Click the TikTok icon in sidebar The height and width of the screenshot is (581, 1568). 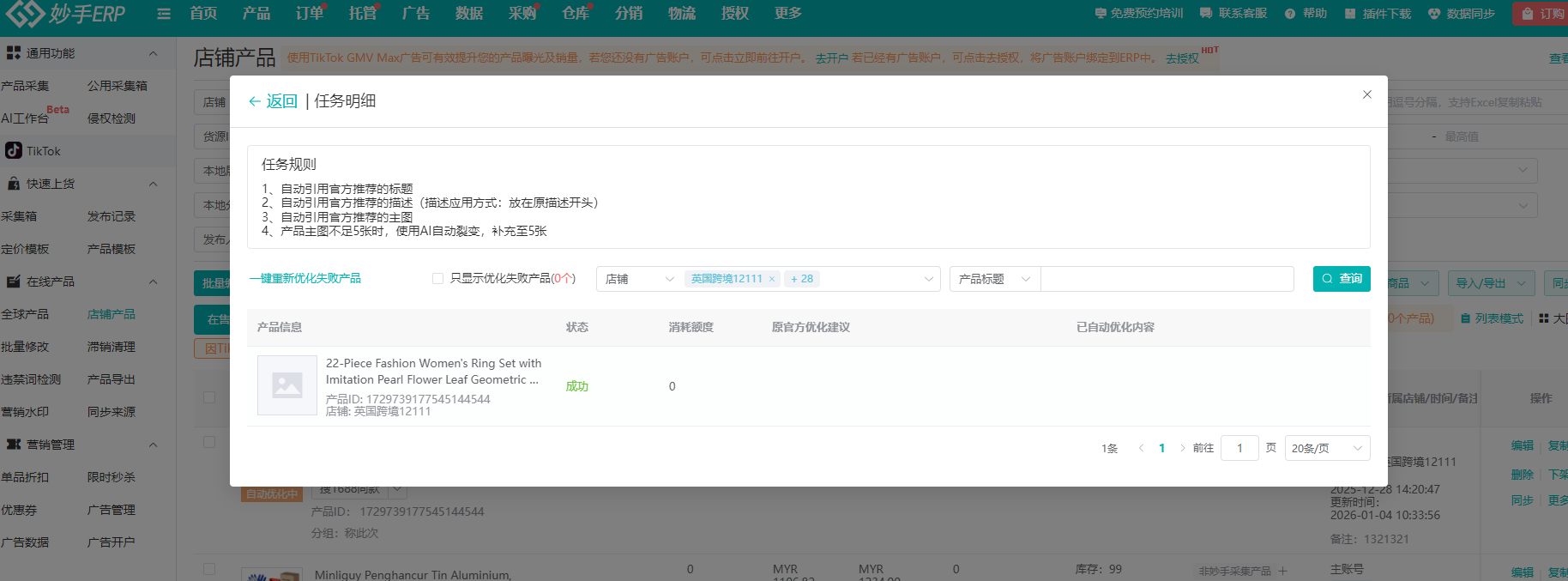pos(14,151)
